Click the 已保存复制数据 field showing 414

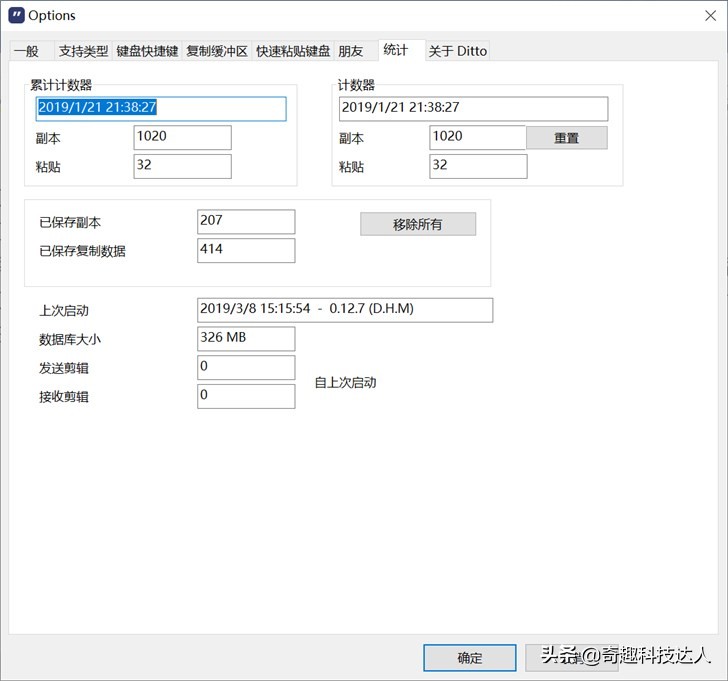click(x=246, y=250)
